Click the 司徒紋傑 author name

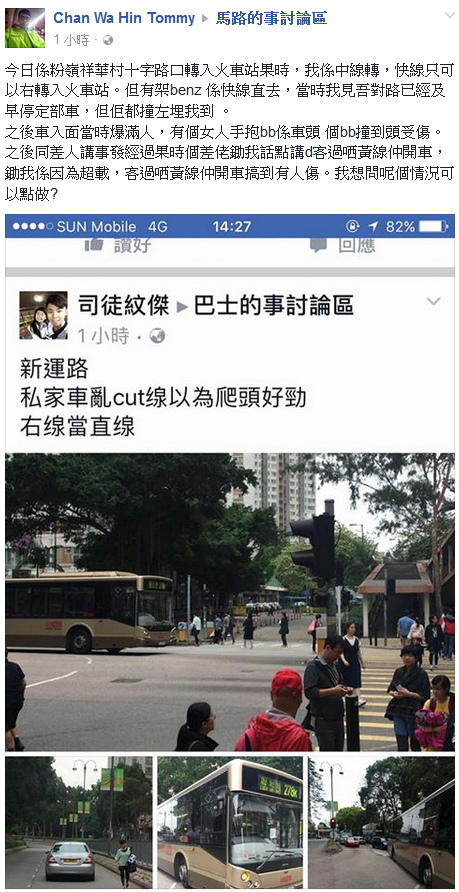(123, 306)
